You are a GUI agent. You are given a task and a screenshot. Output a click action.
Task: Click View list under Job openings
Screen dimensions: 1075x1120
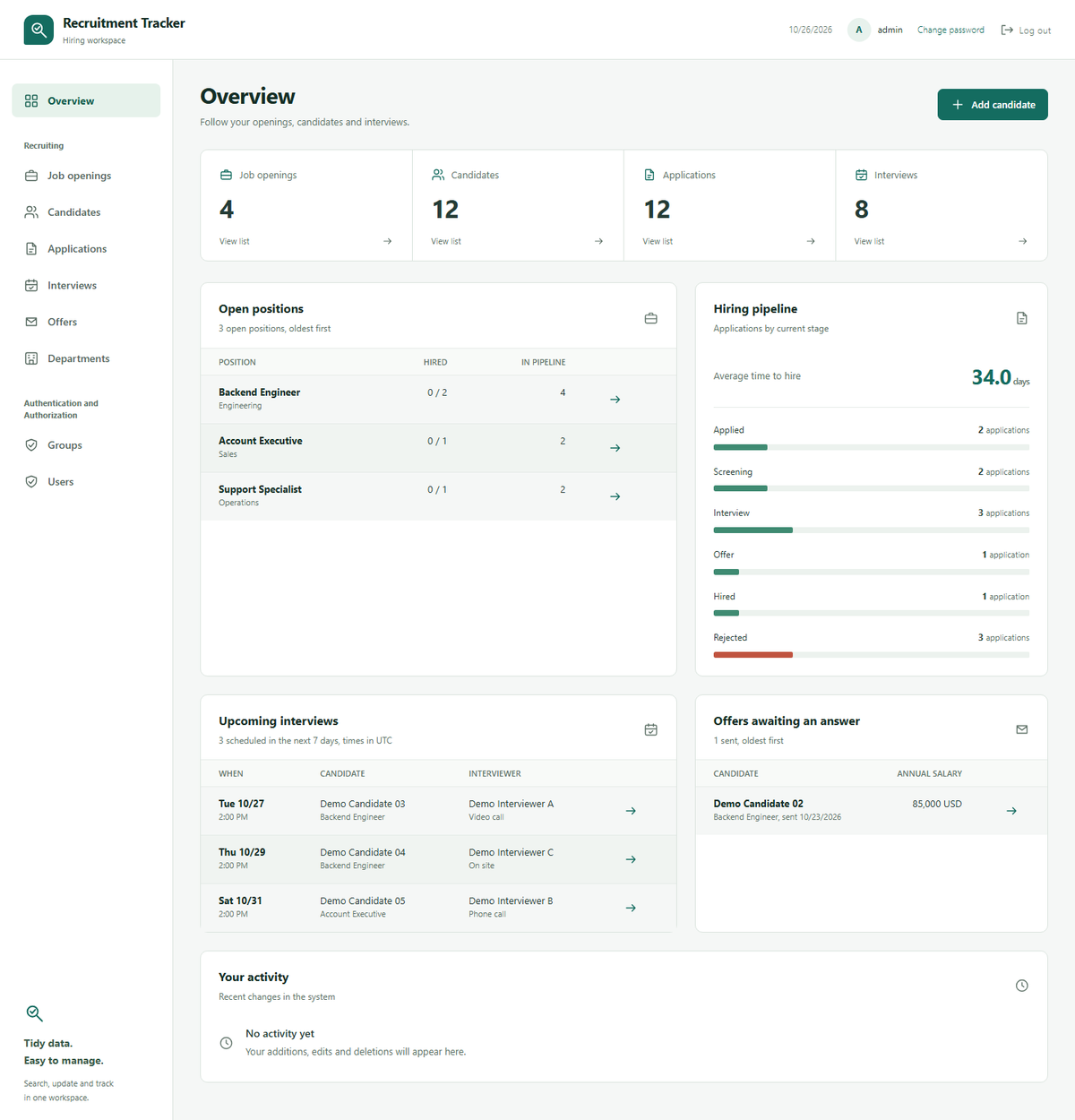pos(235,241)
